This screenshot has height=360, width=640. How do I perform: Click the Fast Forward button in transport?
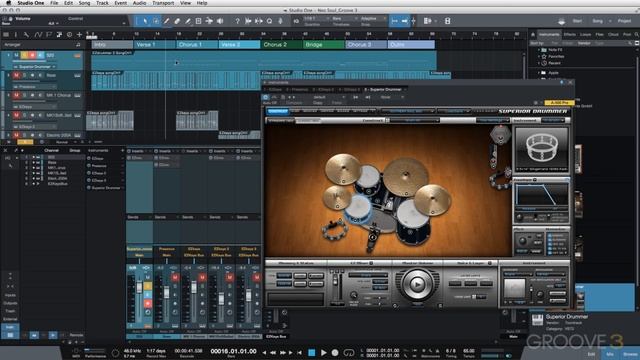(282, 352)
